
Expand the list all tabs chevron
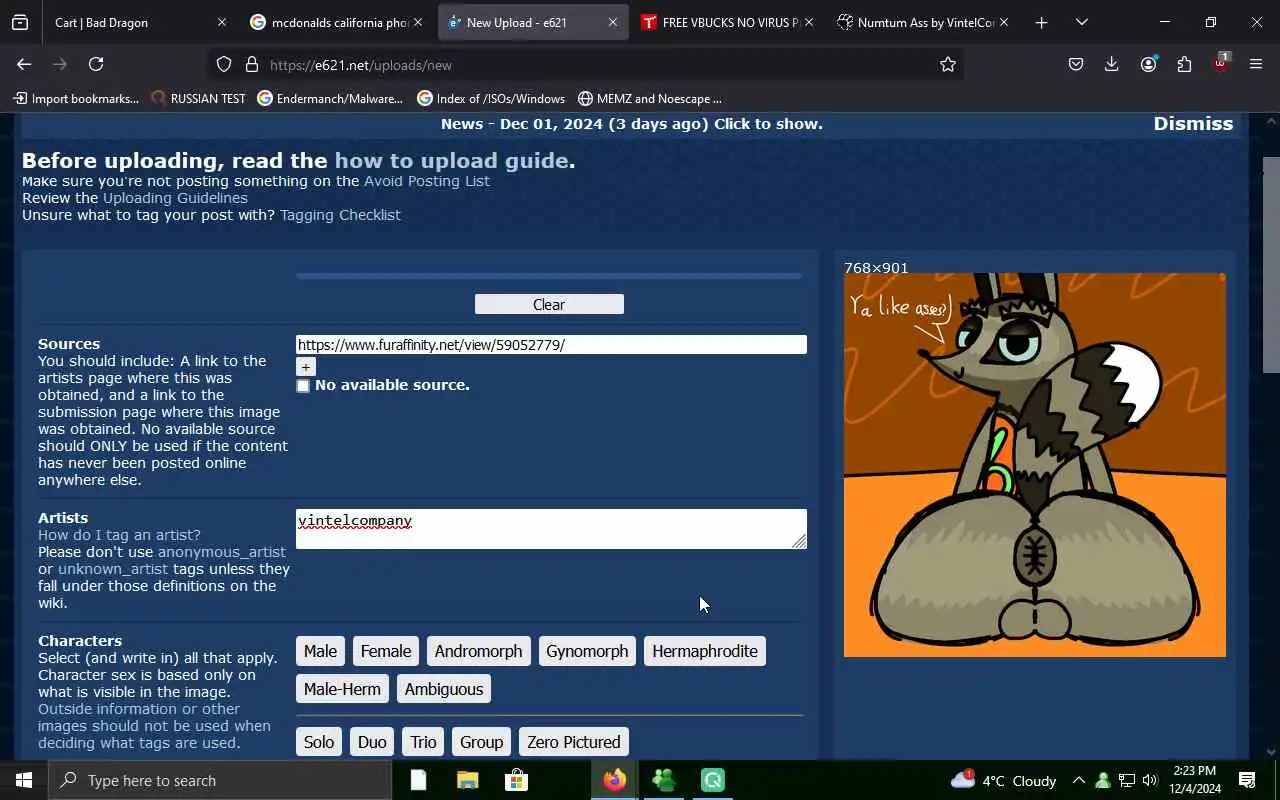point(1082,22)
